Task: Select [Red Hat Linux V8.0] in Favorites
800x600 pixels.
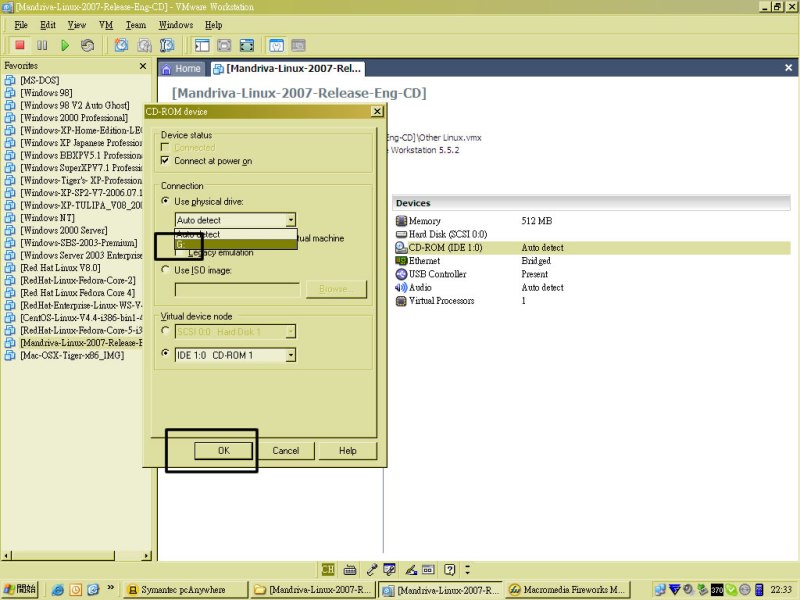Action: (60, 267)
